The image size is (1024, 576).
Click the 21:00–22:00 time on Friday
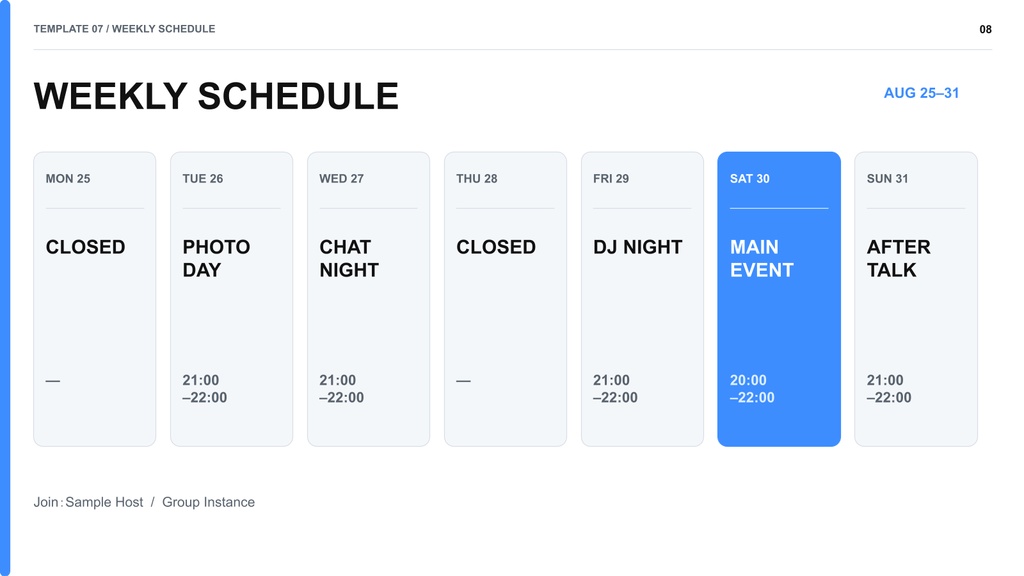point(615,389)
